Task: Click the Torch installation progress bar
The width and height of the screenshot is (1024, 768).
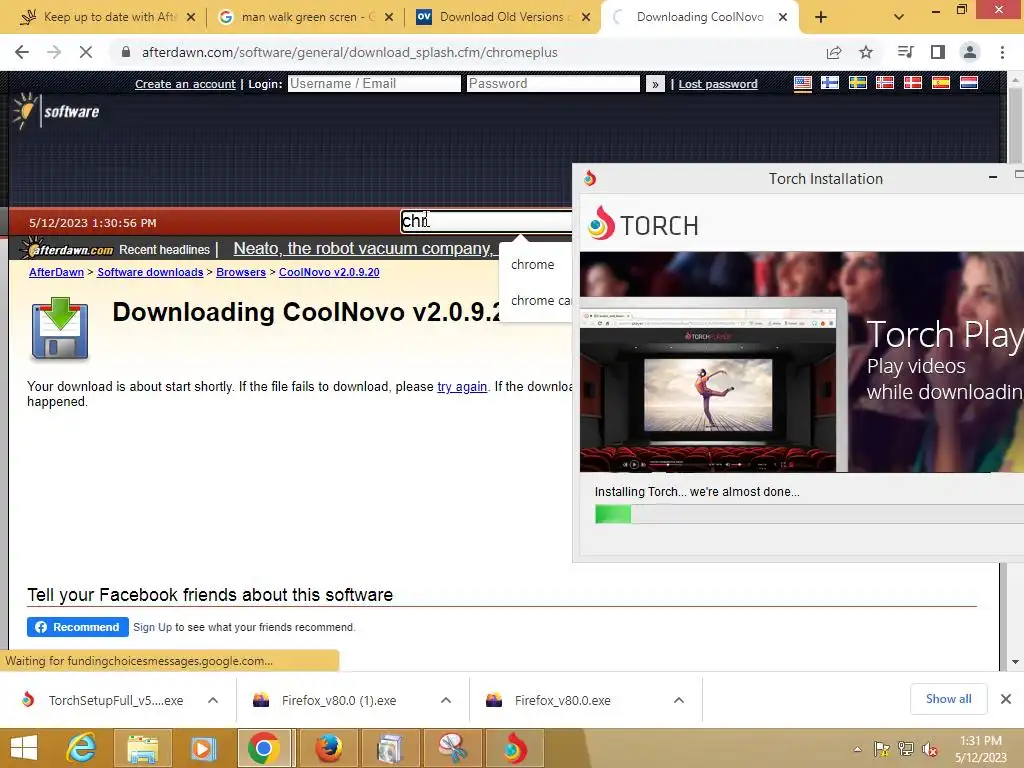Action: (x=809, y=514)
